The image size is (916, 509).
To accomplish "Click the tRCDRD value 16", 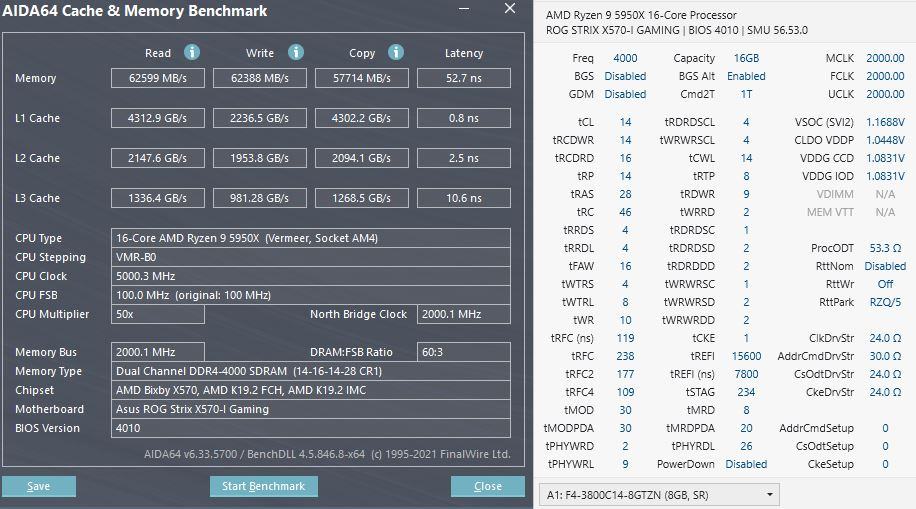I will 625,158.
